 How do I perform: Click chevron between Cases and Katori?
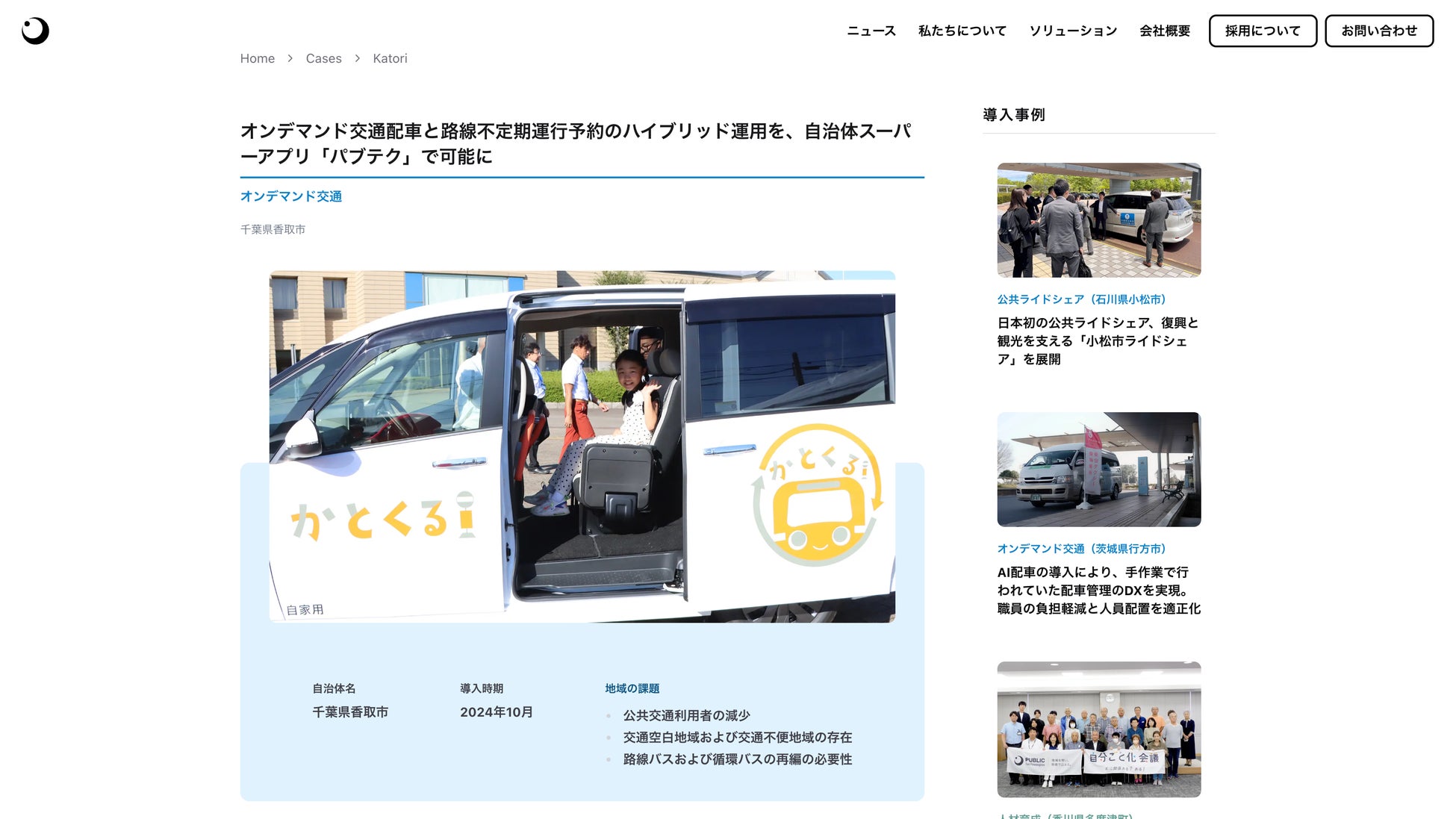(x=357, y=58)
